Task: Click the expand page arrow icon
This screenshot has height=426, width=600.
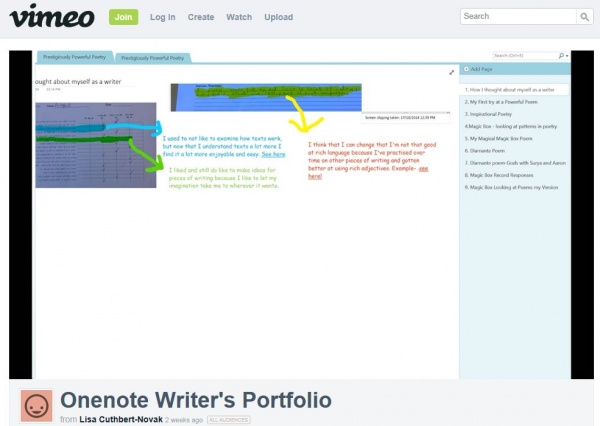Action: 452,72
